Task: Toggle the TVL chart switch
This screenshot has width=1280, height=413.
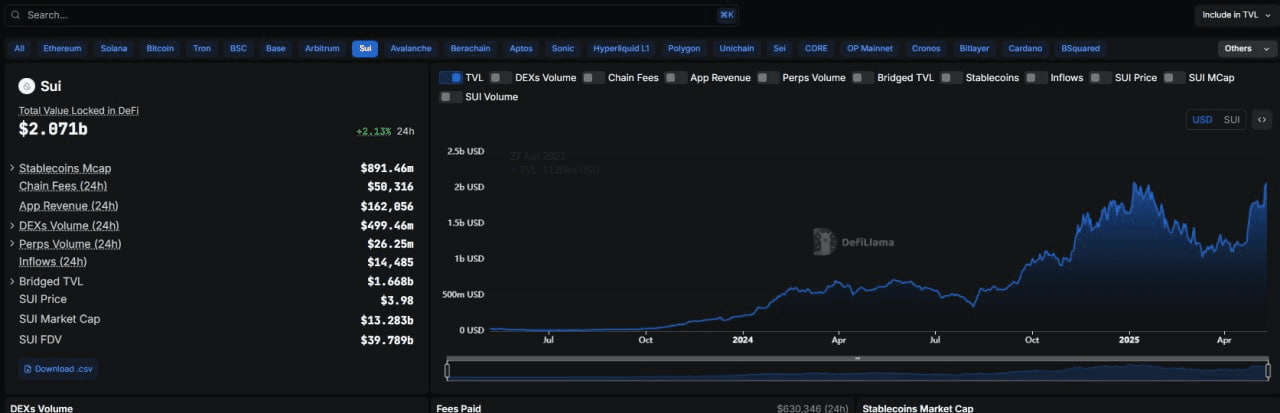Action: tap(450, 77)
